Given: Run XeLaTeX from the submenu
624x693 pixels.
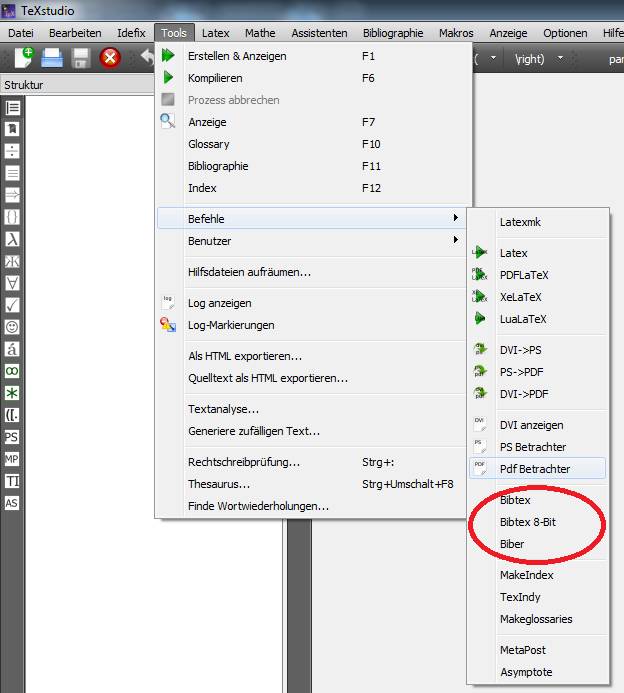Looking at the screenshot, I should 538,297.
